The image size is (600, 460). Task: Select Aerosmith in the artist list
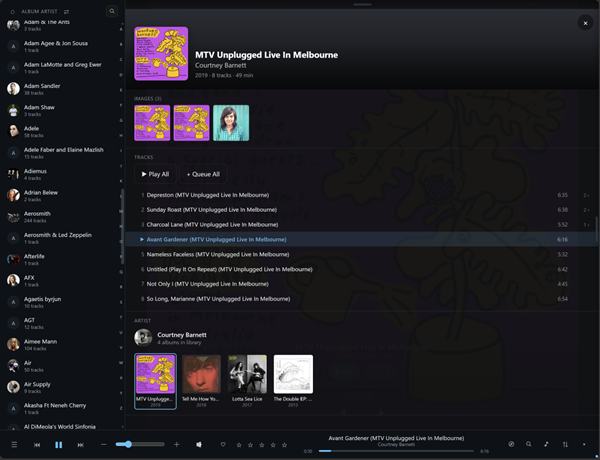61,217
